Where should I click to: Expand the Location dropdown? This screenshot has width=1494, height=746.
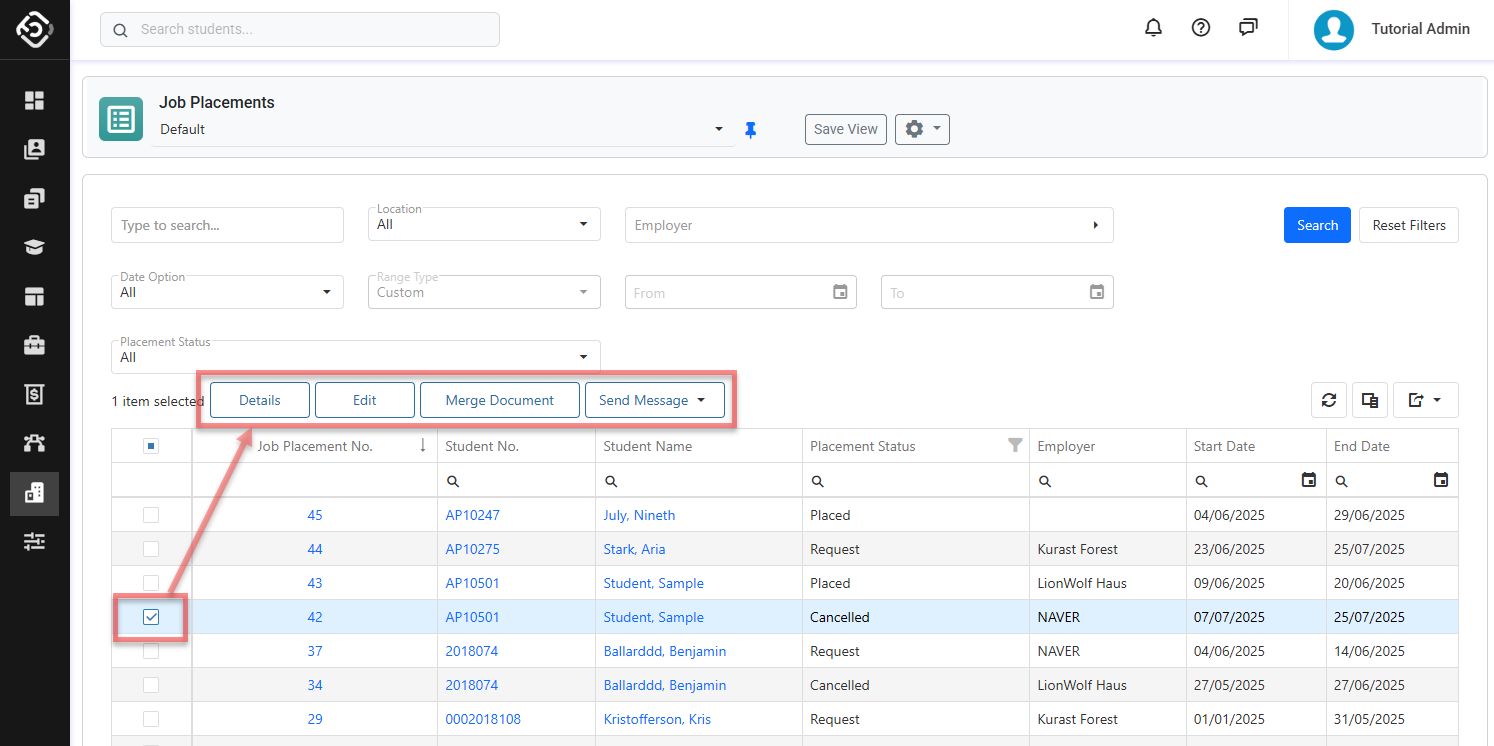tap(484, 225)
